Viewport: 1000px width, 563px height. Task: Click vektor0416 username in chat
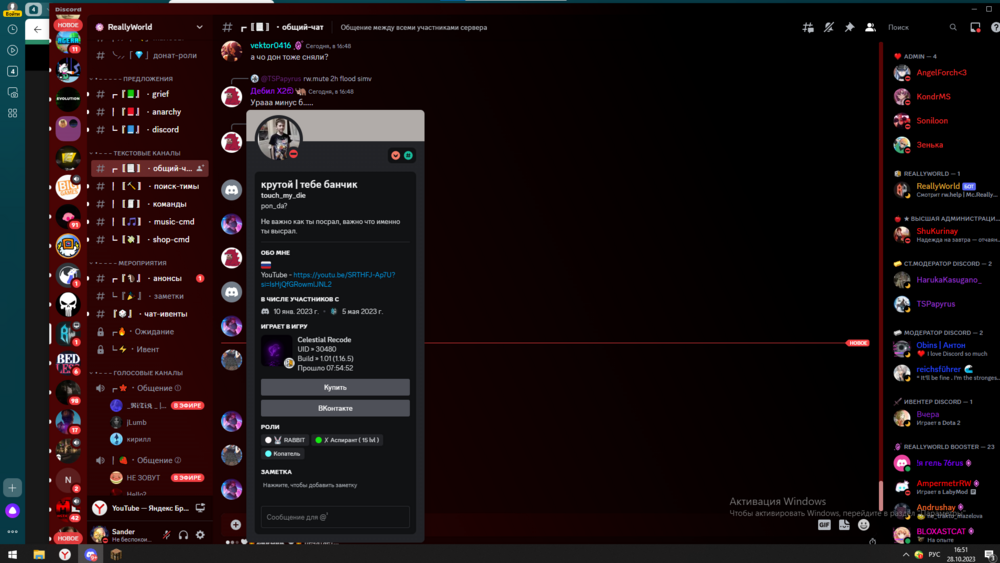[x=270, y=45]
